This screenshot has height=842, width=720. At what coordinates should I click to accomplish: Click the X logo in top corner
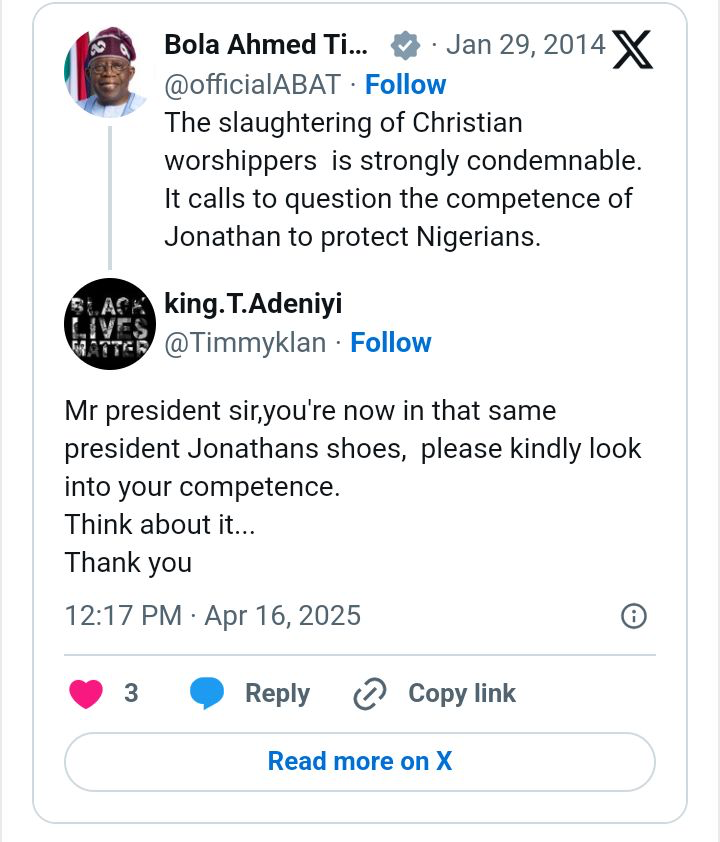pos(632,47)
